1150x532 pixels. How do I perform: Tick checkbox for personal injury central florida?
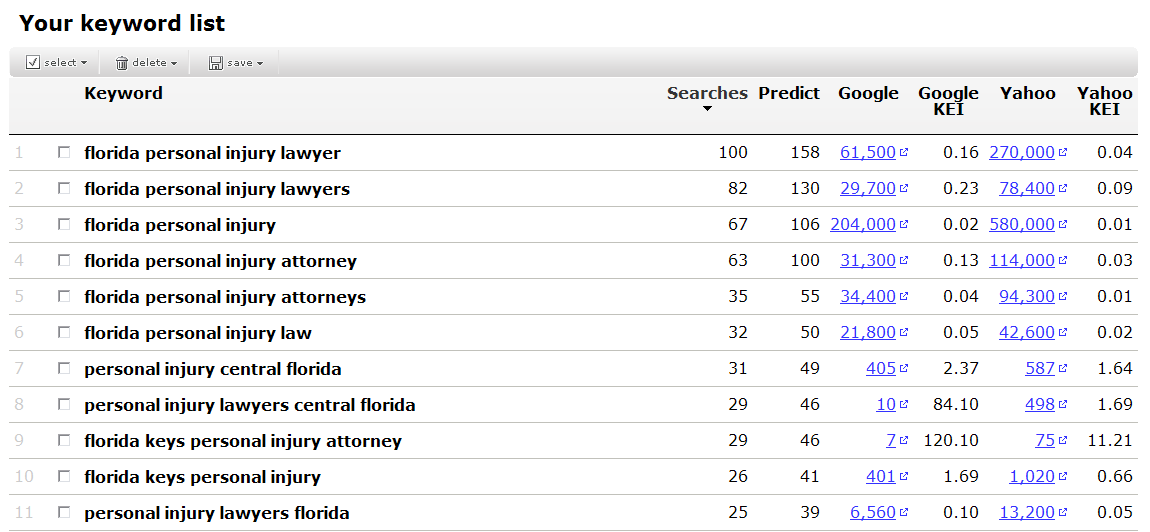pos(64,369)
